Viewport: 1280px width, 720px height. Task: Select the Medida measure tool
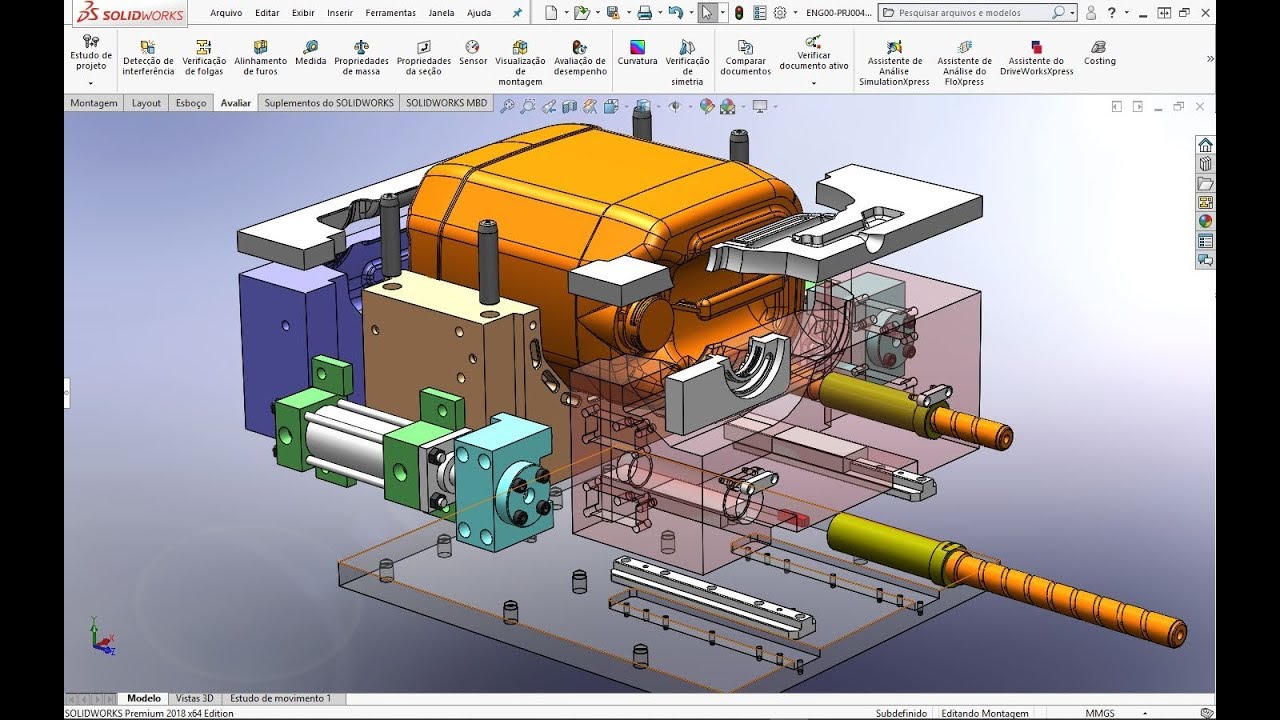(311, 54)
